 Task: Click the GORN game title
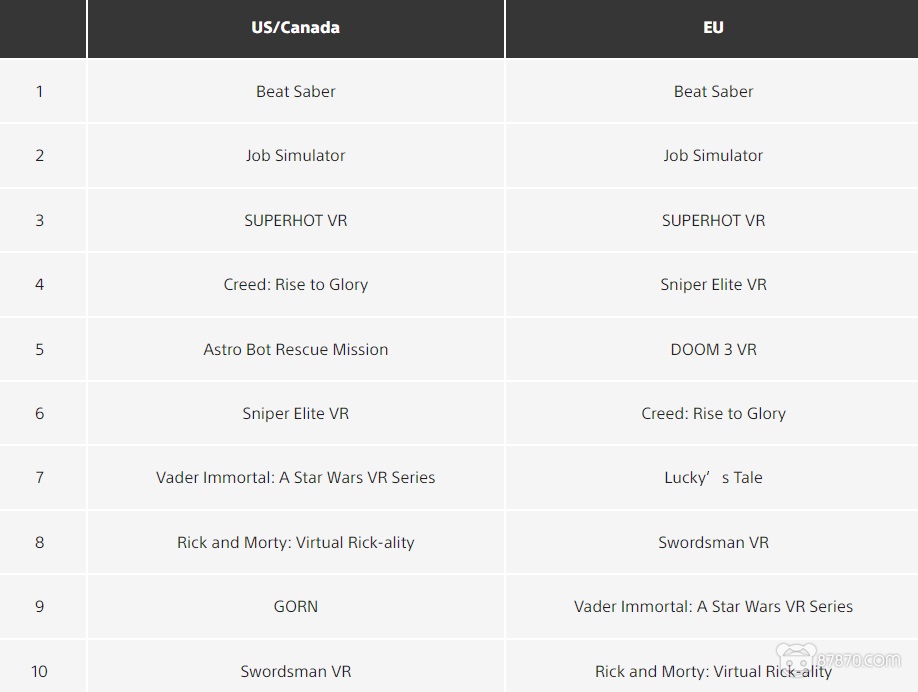295,606
